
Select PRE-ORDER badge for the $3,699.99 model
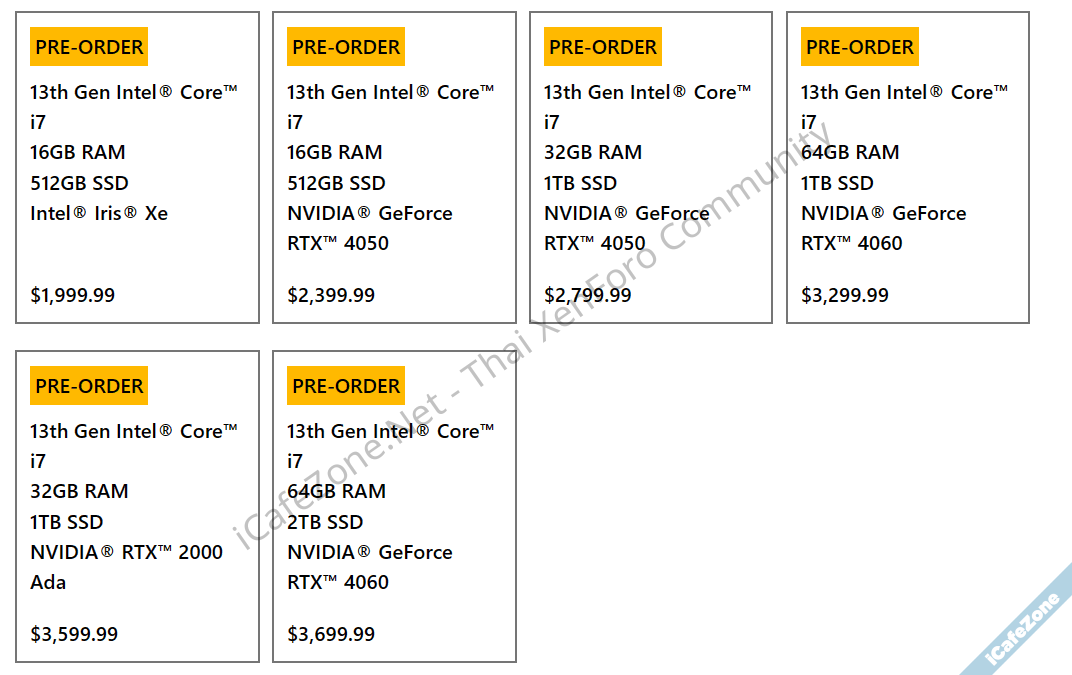pyautogui.click(x=346, y=386)
